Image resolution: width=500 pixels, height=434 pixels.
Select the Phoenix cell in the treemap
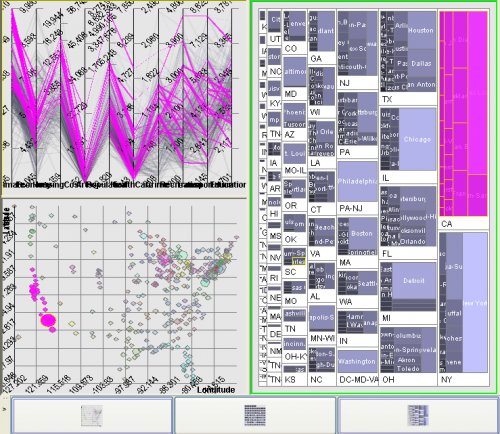pyautogui.click(x=295, y=112)
